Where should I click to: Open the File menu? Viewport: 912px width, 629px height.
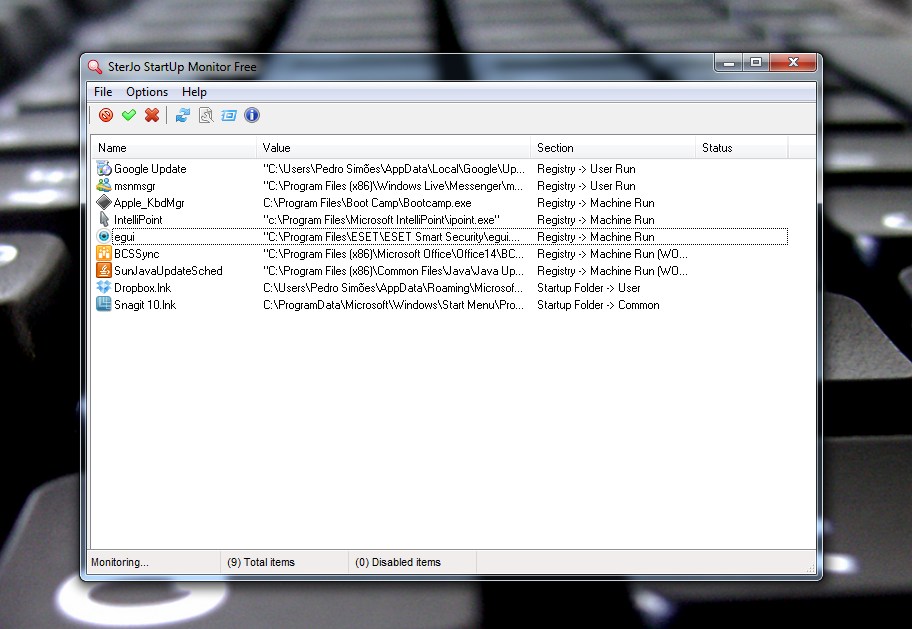coord(103,92)
